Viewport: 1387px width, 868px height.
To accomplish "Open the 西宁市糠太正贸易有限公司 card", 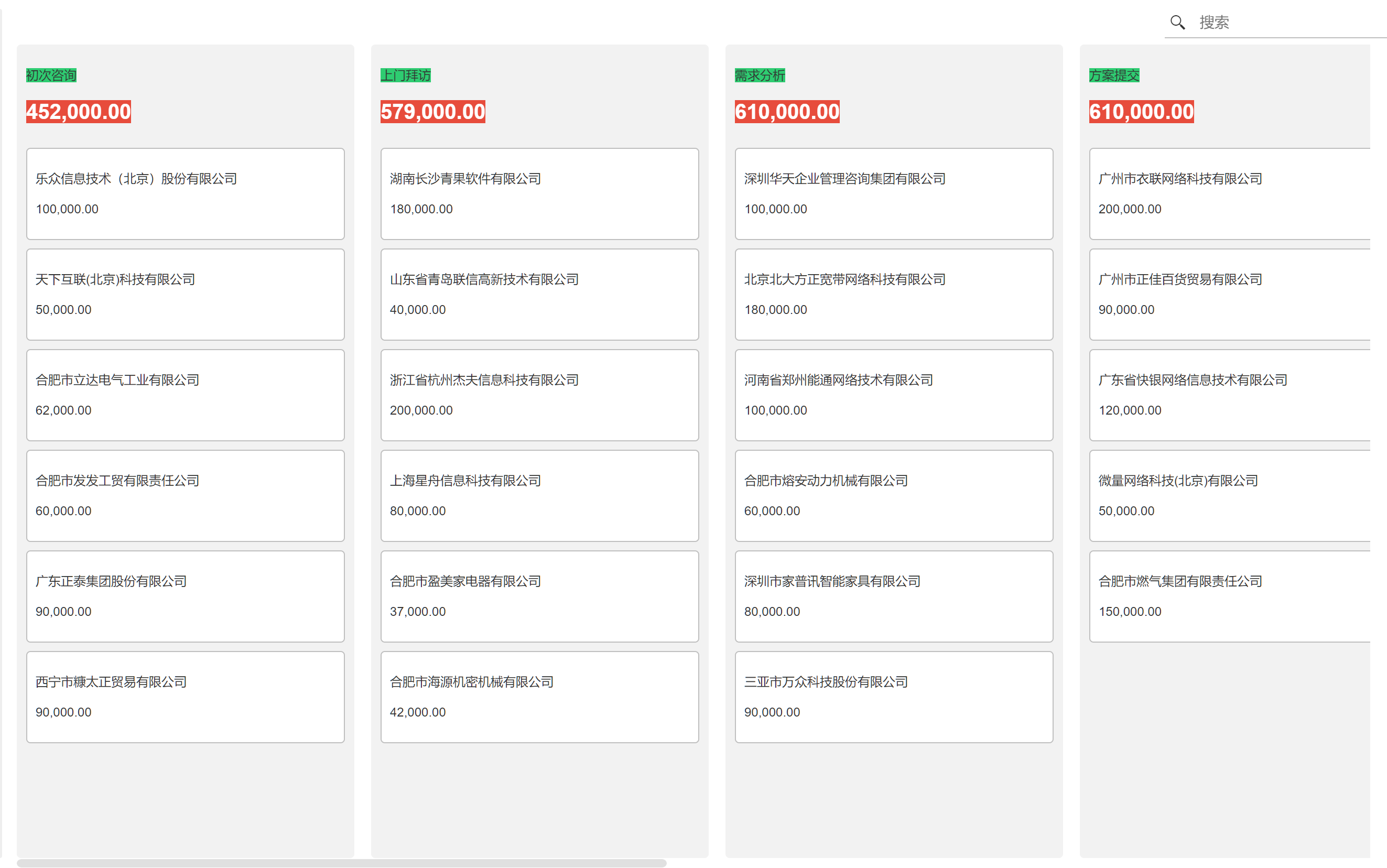I will 186,697.
